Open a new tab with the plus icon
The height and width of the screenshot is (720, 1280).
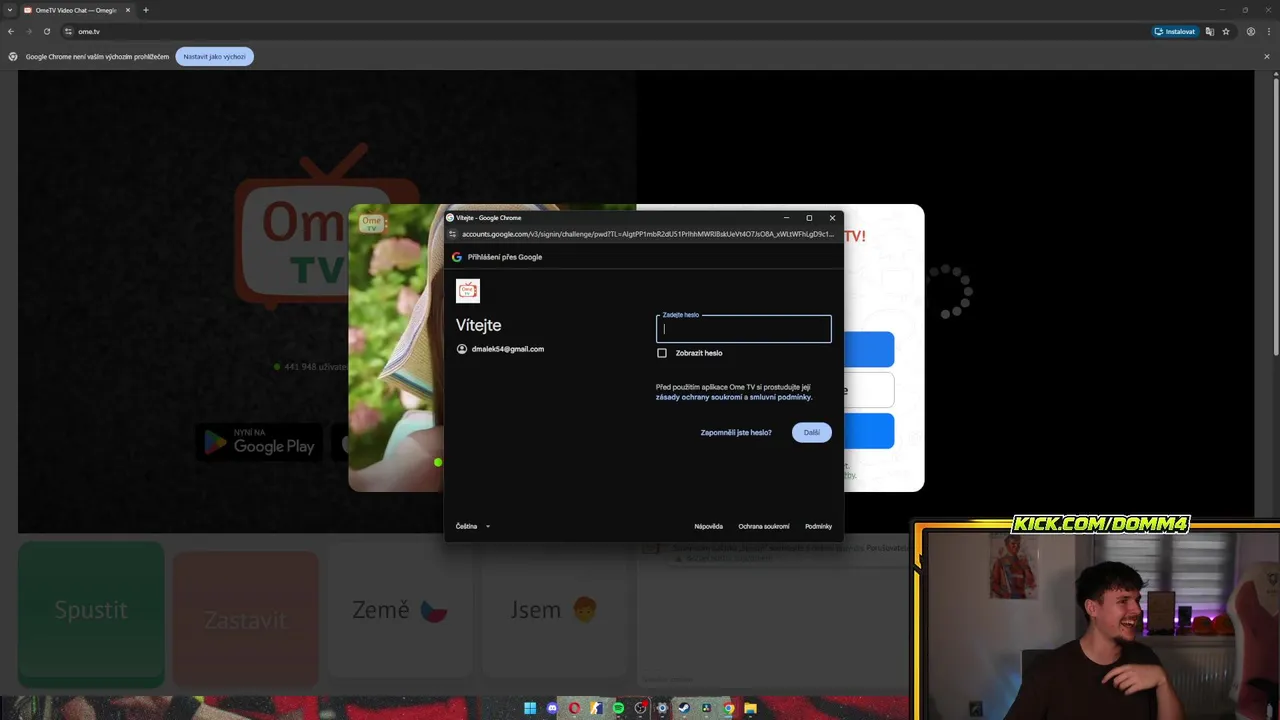(x=146, y=10)
